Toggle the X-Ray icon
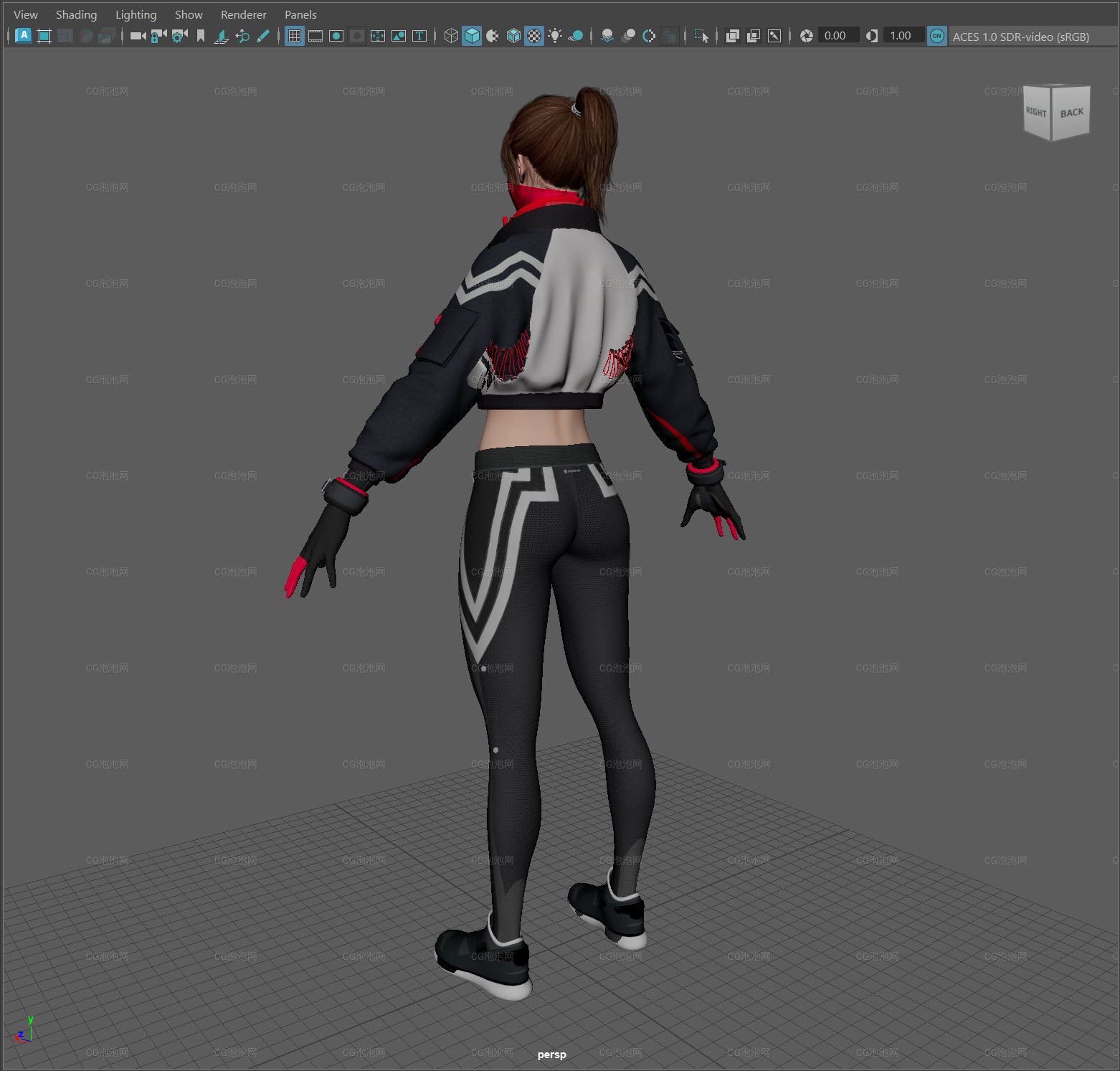1120x1071 pixels. coord(732,35)
